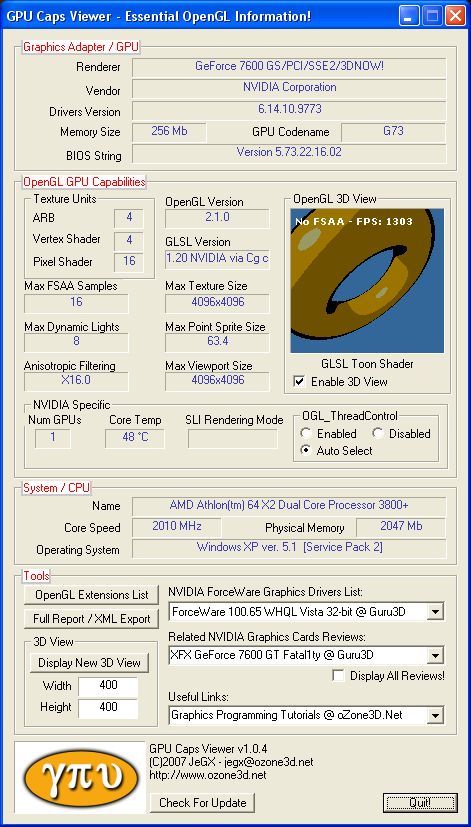The width and height of the screenshot is (471, 827).
Task: Click the Physical Memory 2047 Mb field
Action: [401, 527]
